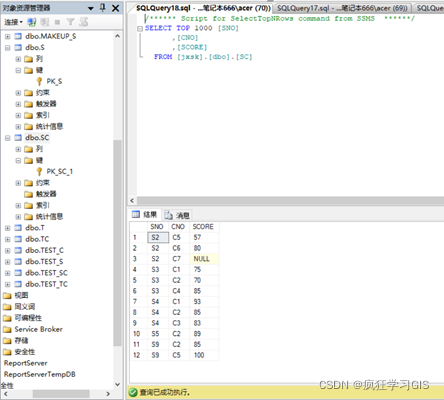The image size is (444, 400).
Task: Select the PK_S key item
Action: coord(54,81)
